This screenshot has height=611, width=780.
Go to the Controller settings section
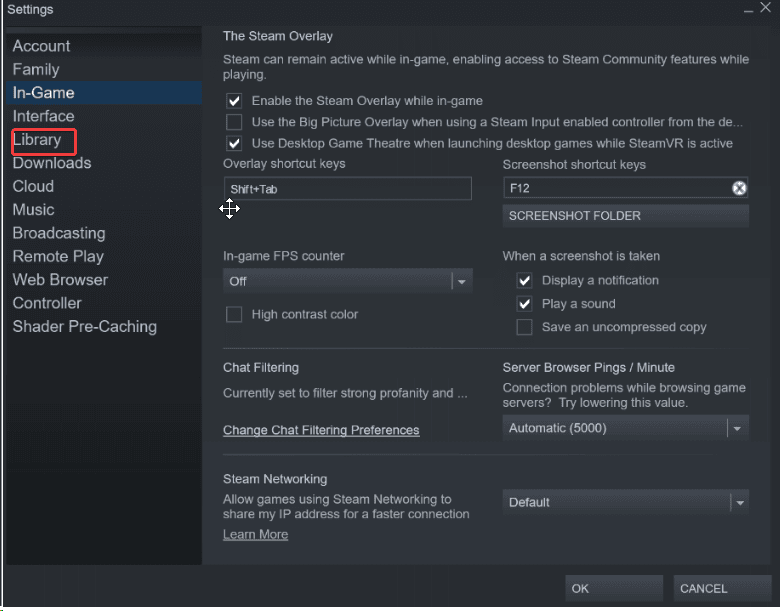pos(47,303)
